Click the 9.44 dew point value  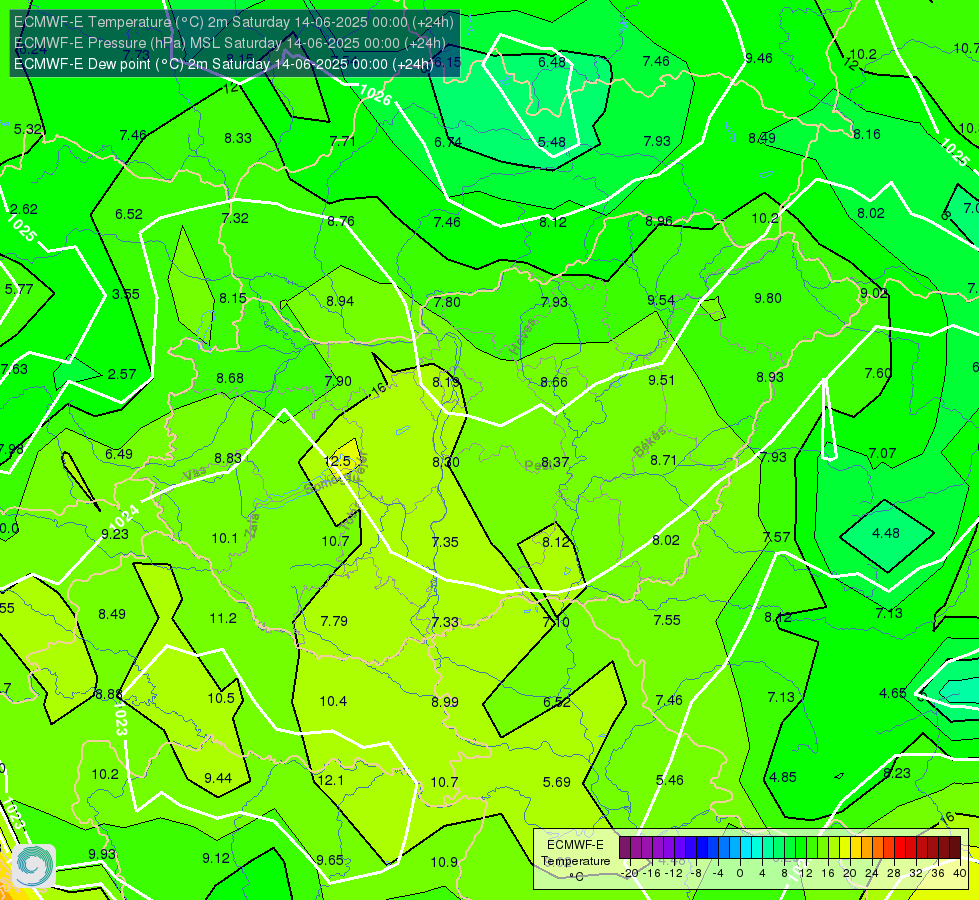pyautogui.click(x=218, y=778)
